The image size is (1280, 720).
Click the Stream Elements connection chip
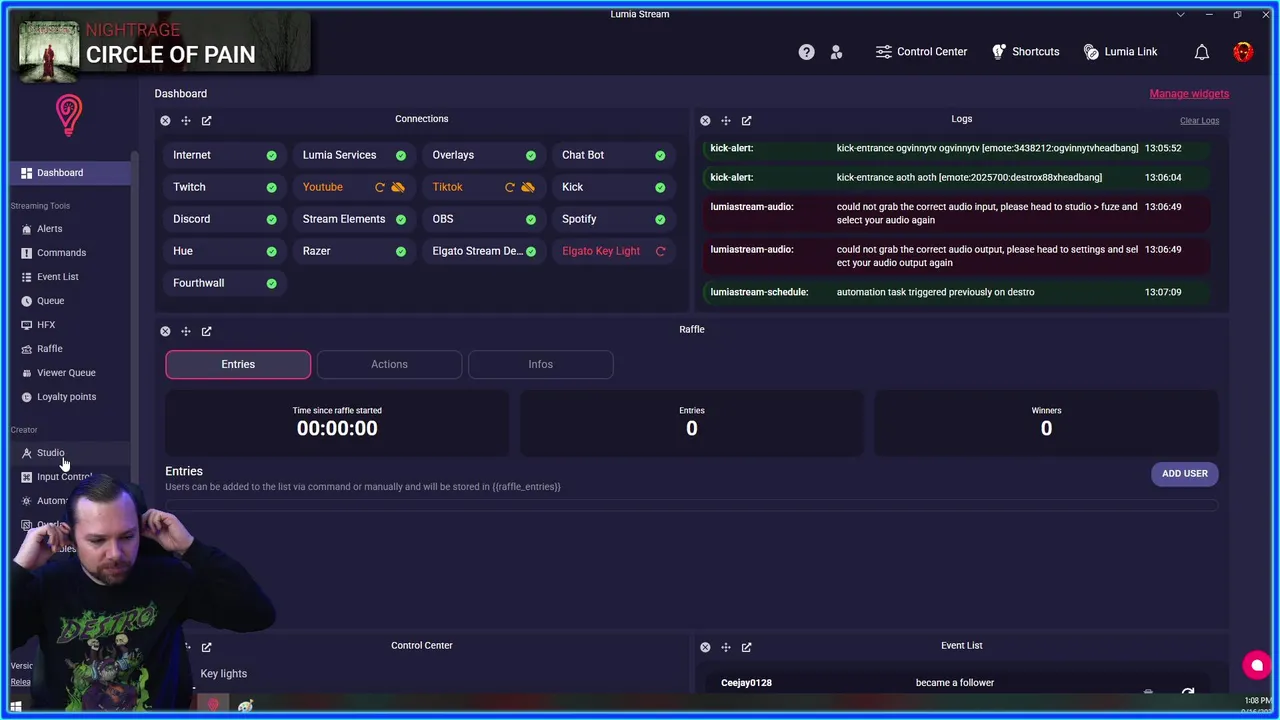coord(355,219)
